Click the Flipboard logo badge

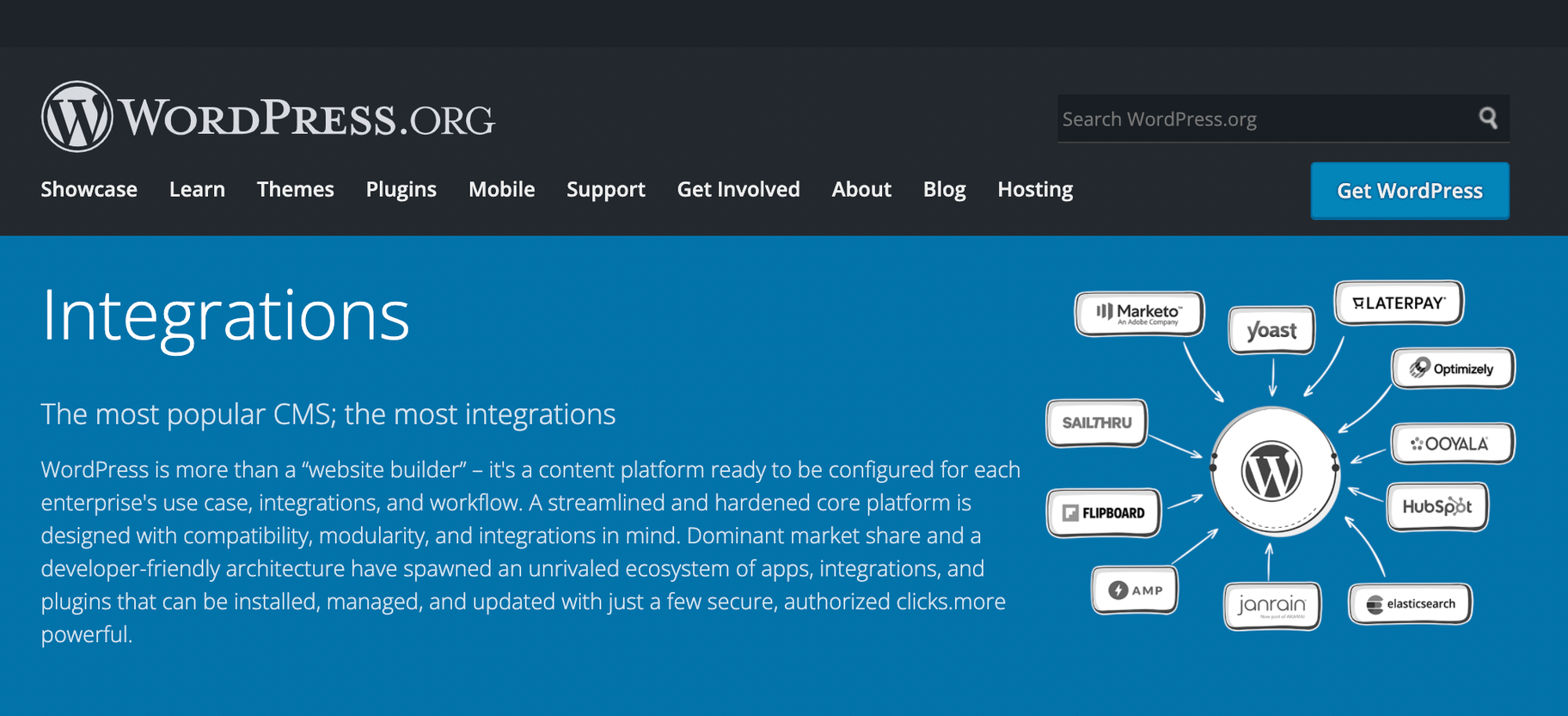coord(1104,512)
